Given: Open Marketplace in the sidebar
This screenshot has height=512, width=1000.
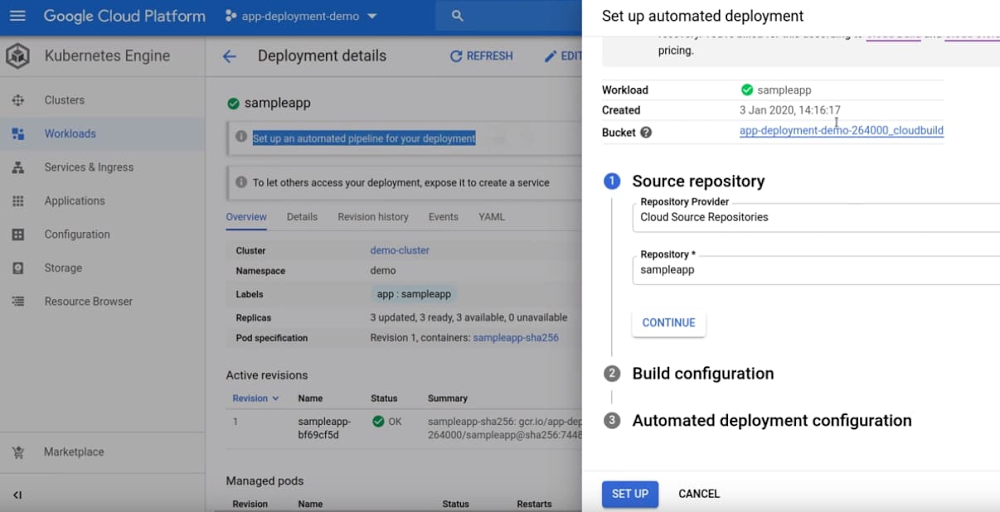Looking at the screenshot, I should click(x=74, y=452).
